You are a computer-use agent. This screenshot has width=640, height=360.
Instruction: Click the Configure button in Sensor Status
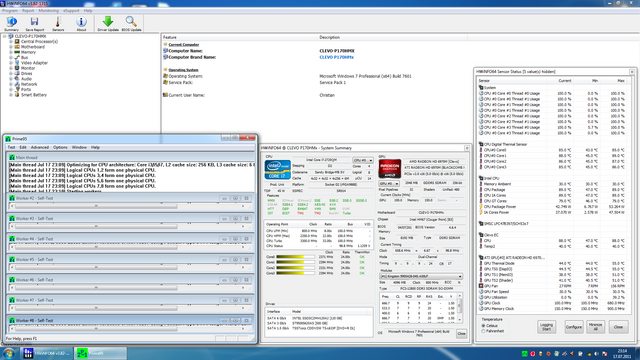click(x=573, y=327)
